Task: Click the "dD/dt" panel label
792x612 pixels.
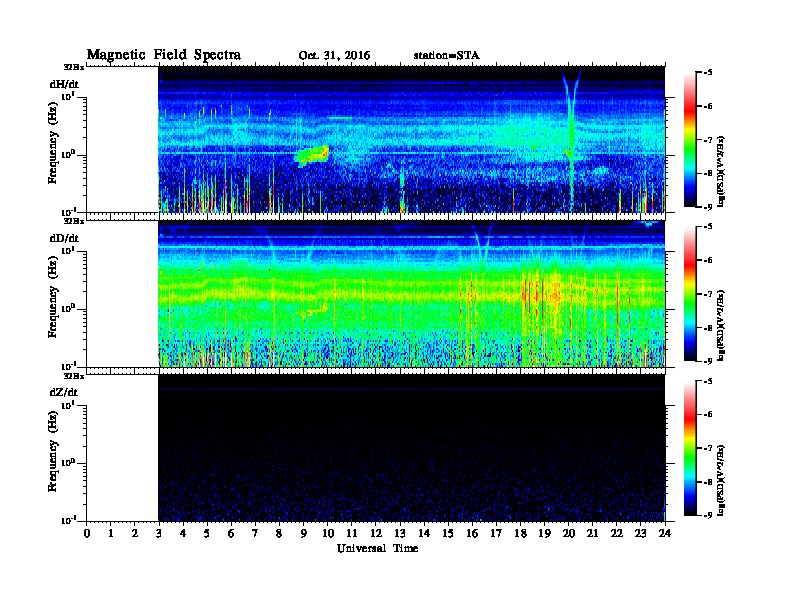Action: 64,238
